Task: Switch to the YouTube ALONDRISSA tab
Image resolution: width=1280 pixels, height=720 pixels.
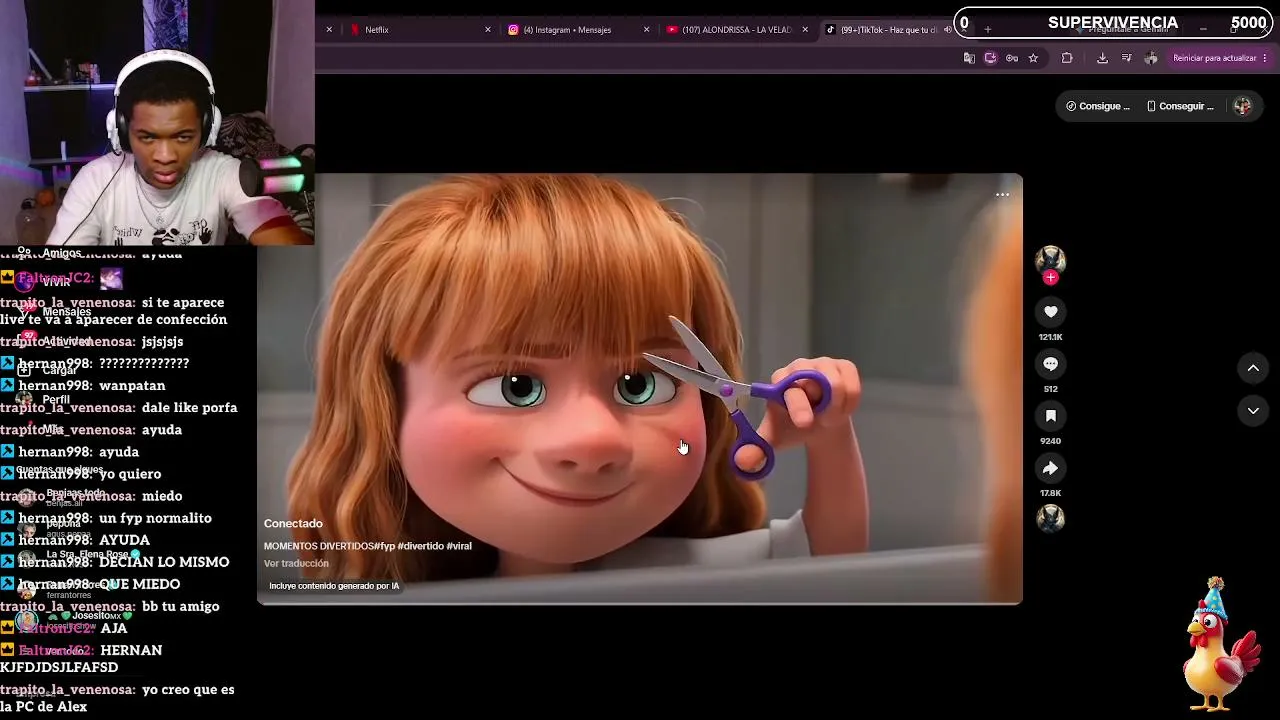Action: [735, 30]
